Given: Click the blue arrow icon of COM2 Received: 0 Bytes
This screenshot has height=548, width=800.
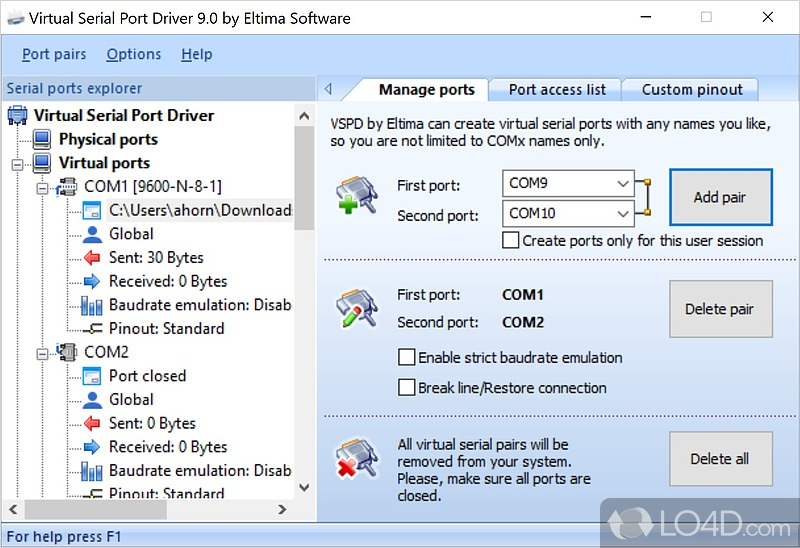Looking at the screenshot, I should [92, 447].
